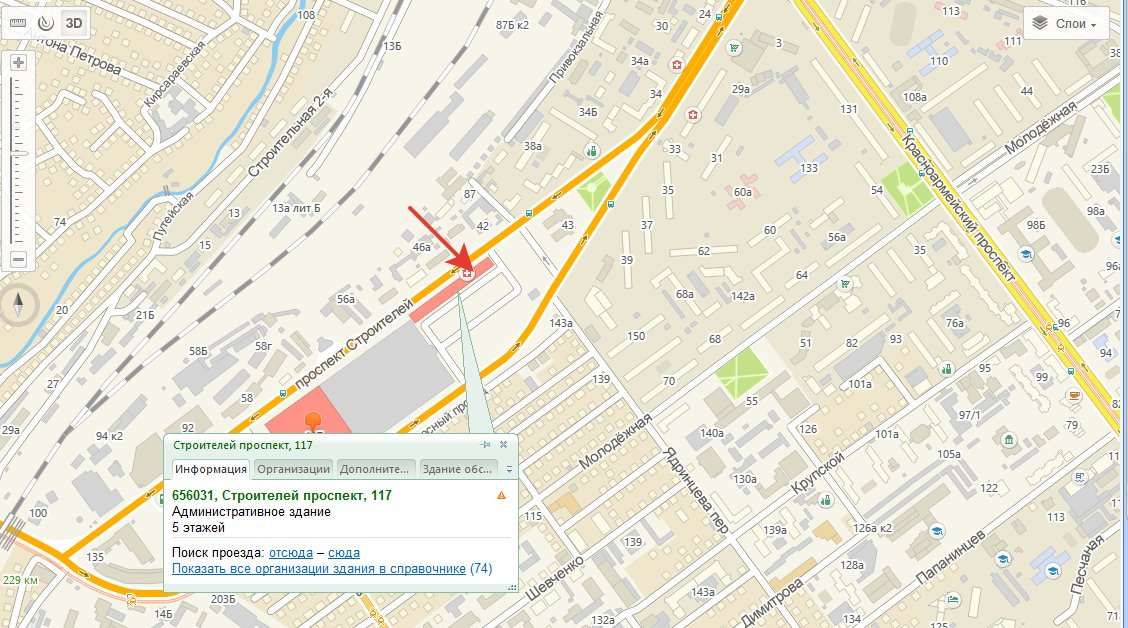Screen dimensions: 1128x628
Task: Expand the hidden tabs list chevron
Action: pyautogui.click(x=509, y=469)
